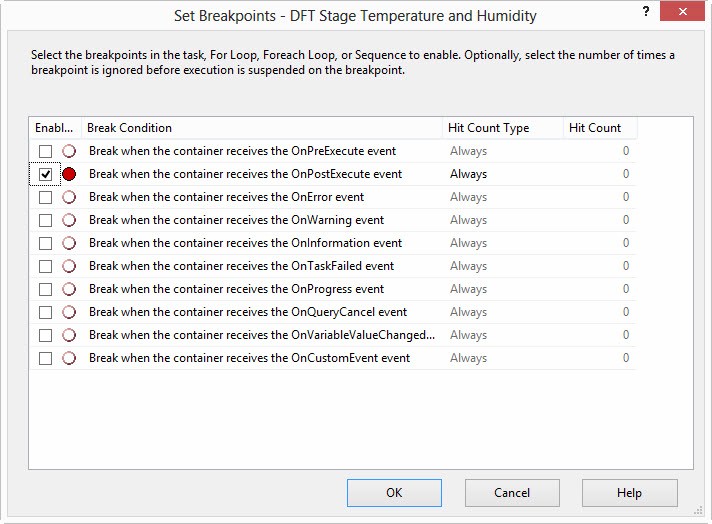This screenshot has width=712, height=524.
Task: Click the OnError breakpoint circle icon
Action: pos(69,197)
